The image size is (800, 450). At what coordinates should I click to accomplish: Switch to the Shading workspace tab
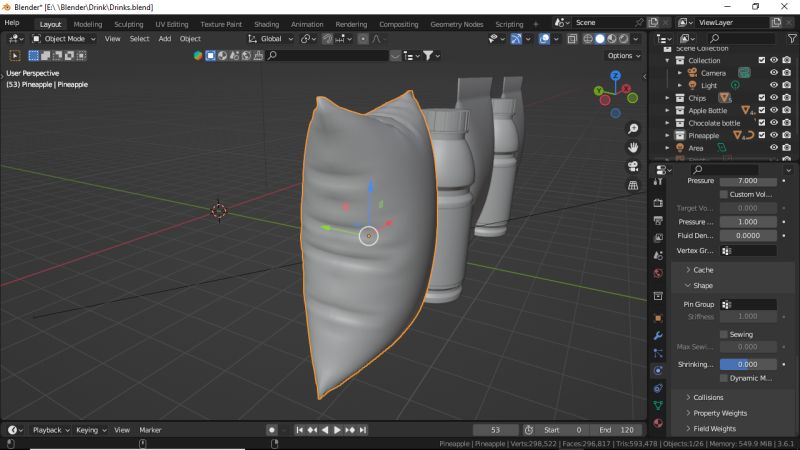click(266, 24)
